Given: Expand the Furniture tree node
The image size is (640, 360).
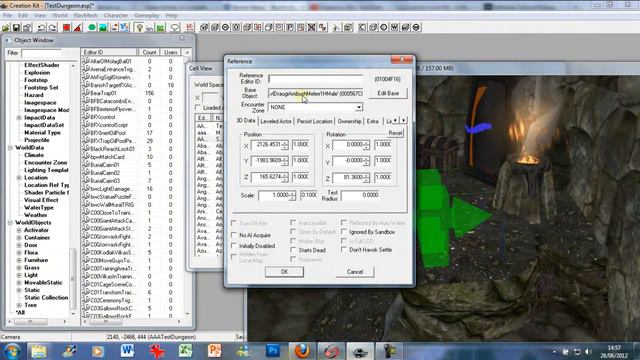Looking at the screenshot, I should (x=19, y=260).
